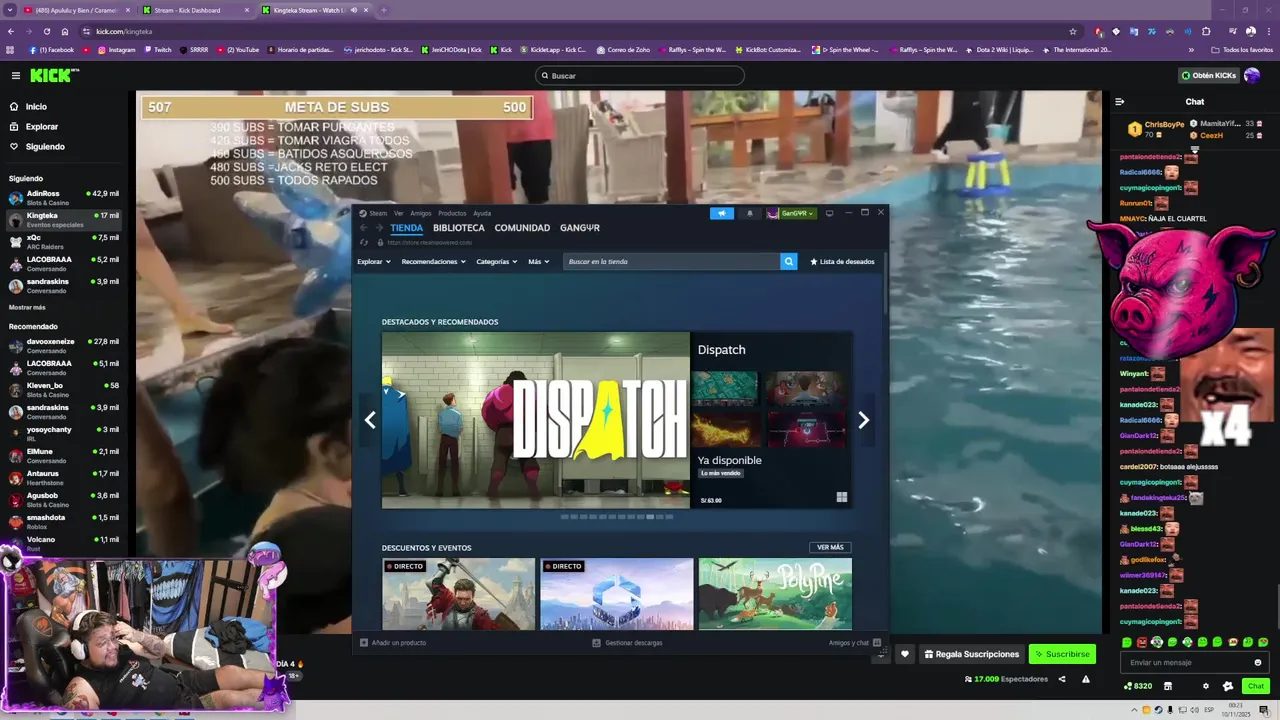Click the Obtén KICKs button

[1208, 75]
